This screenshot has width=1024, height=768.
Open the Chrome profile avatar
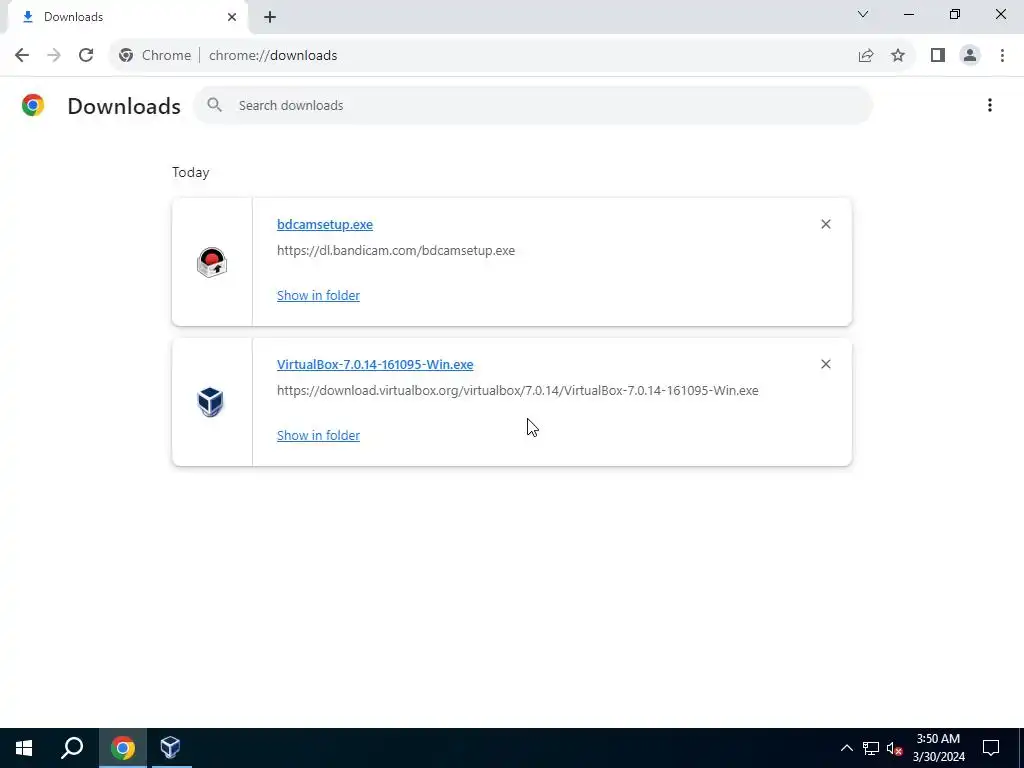coord(970,56)
